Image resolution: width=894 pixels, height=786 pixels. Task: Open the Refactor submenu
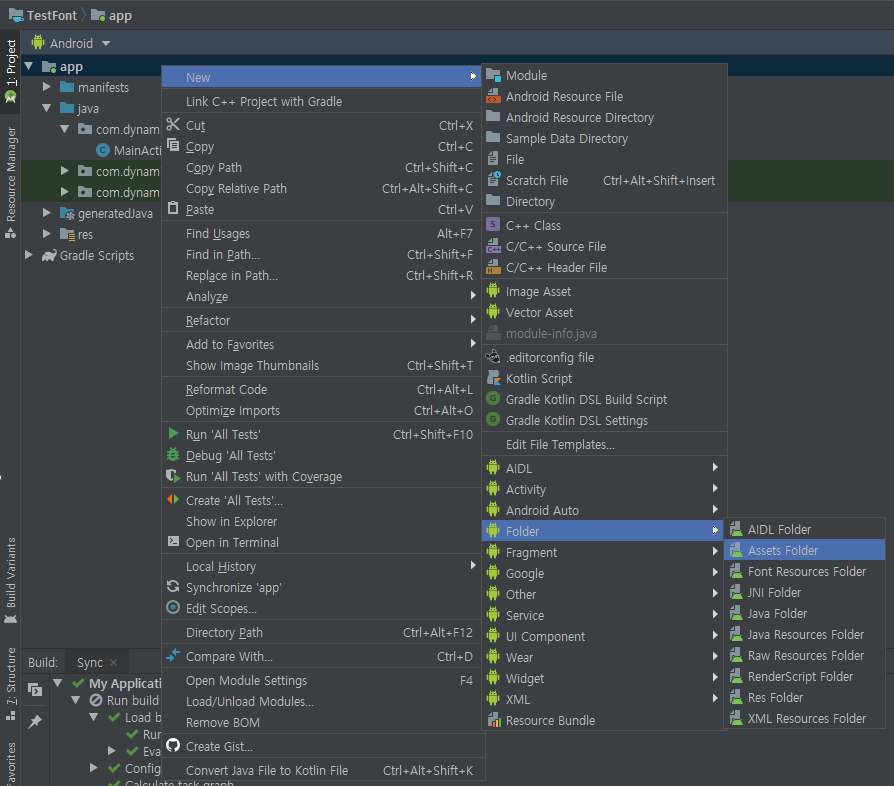pyautogui.click(x=322, y=320)
